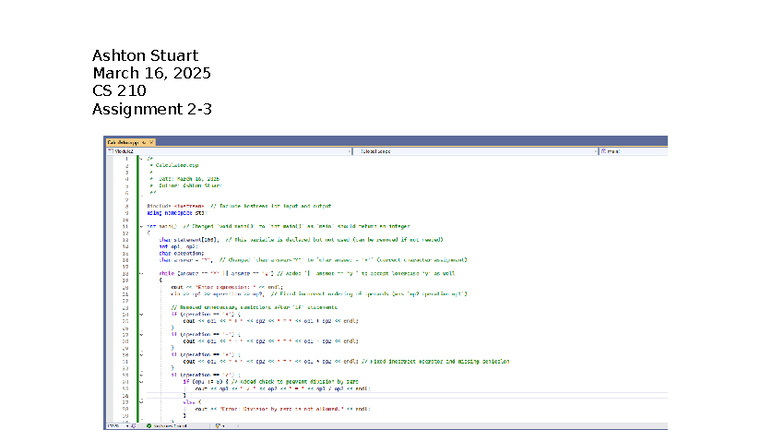Collapse the int main function at line 11

(140, 227)
